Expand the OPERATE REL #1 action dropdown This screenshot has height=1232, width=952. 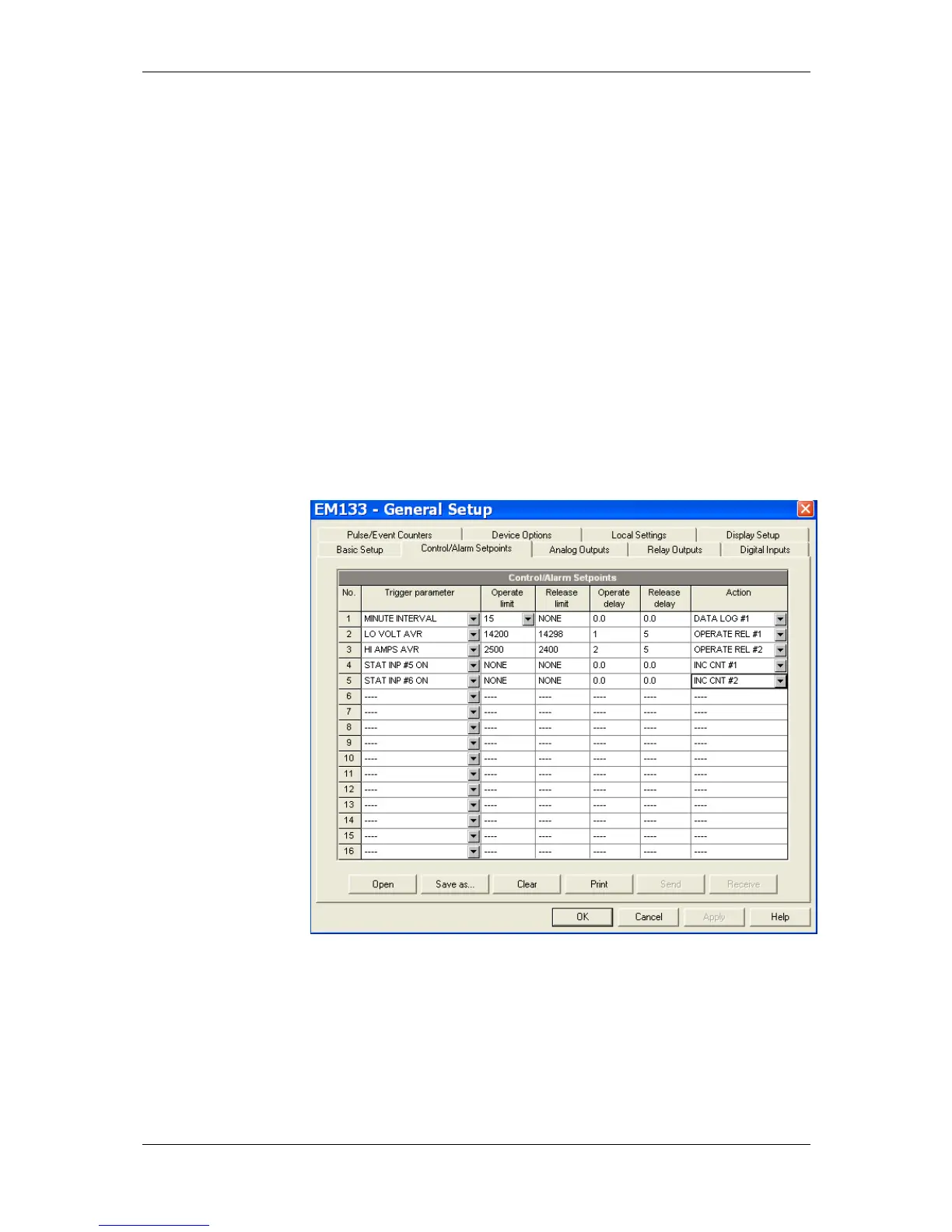coord(780,635)
